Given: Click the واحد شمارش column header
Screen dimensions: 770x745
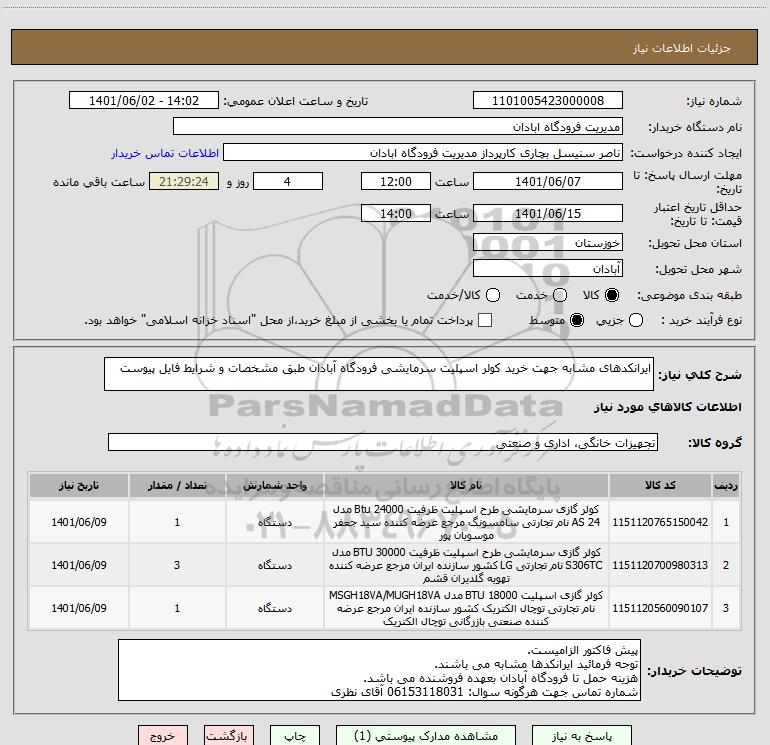Looking at the screenshot, I should pos(275,485).
